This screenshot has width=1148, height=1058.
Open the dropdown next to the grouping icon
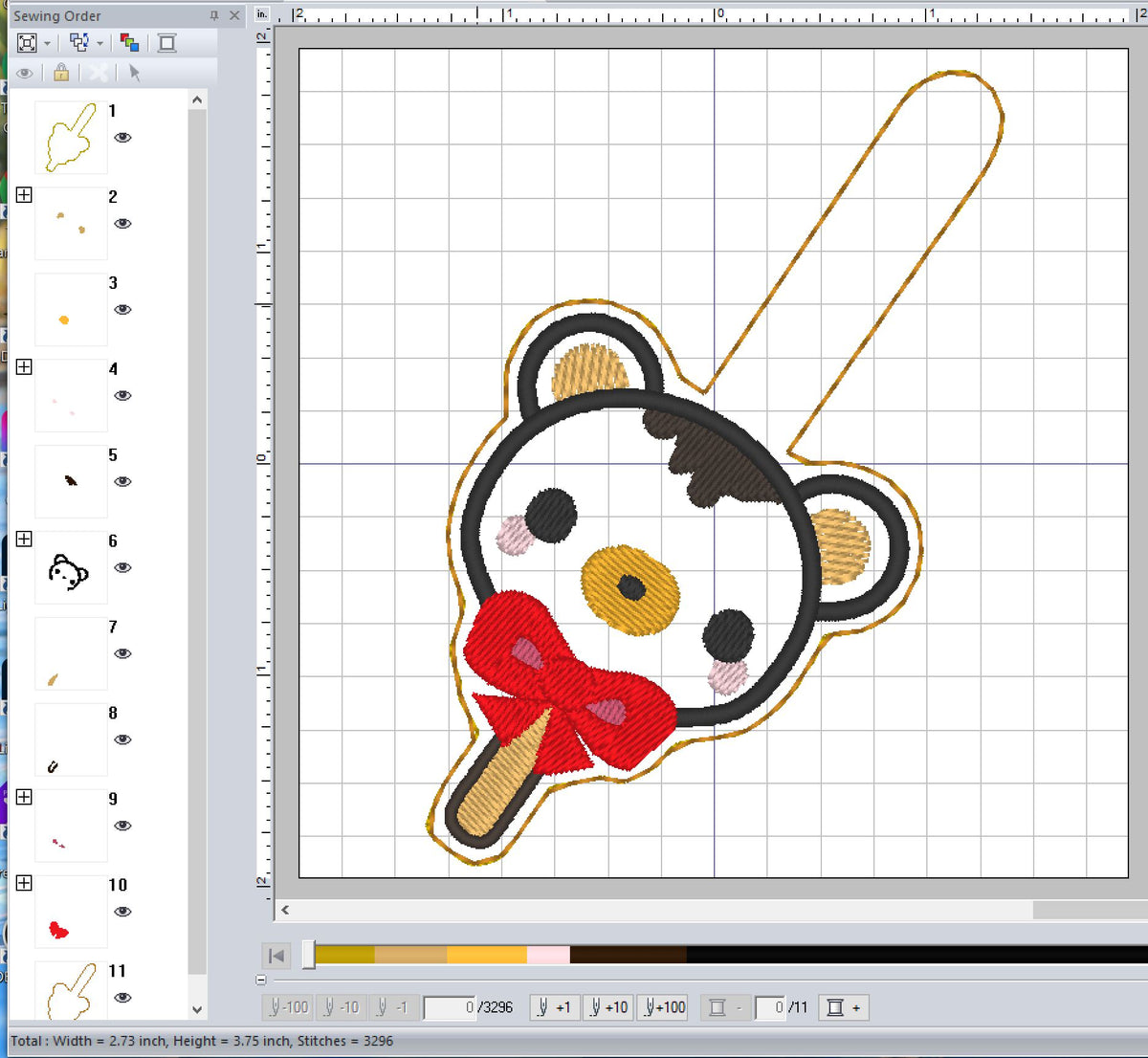(99, 42)
